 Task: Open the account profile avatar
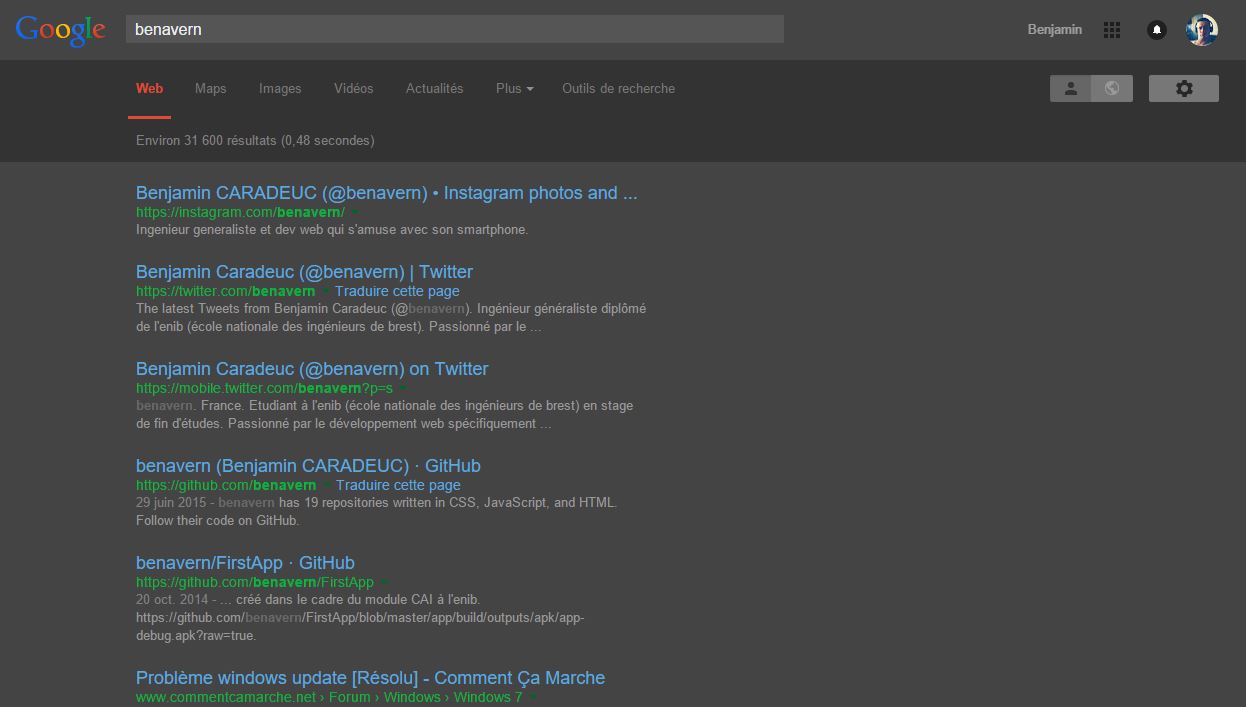coord(1202,30)
